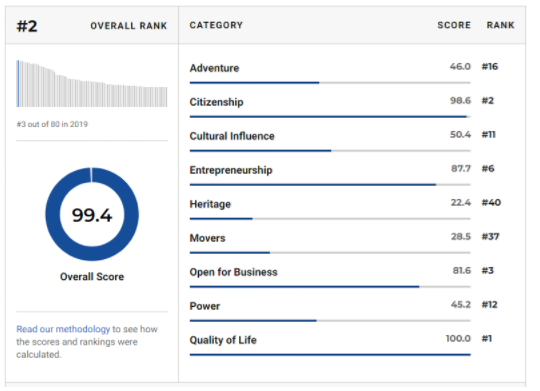
Task: Click the #40 Heritage rank value
Action: (x=491, y=202)
